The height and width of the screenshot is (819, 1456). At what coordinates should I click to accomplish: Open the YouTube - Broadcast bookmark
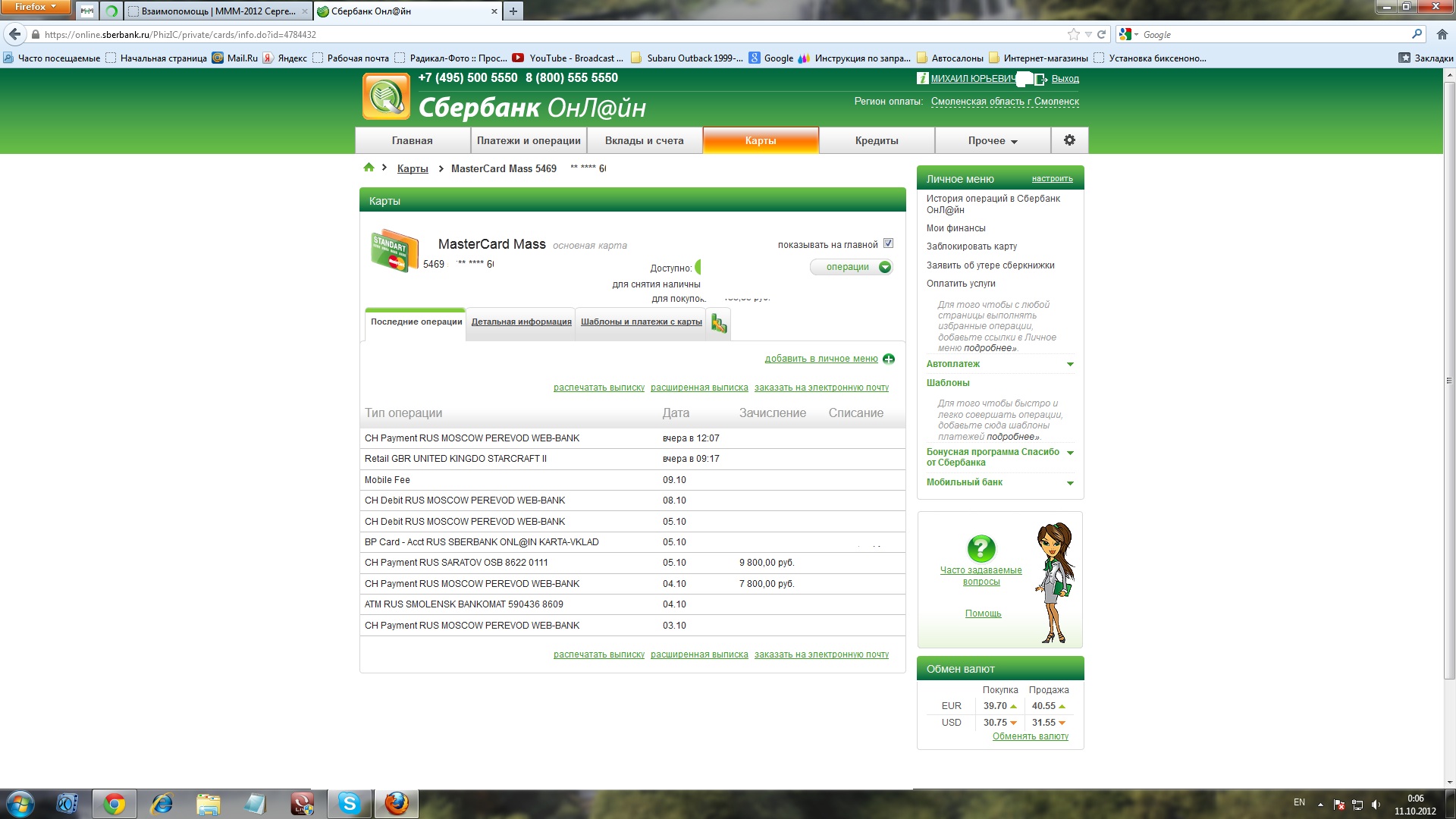coord(568,58)
